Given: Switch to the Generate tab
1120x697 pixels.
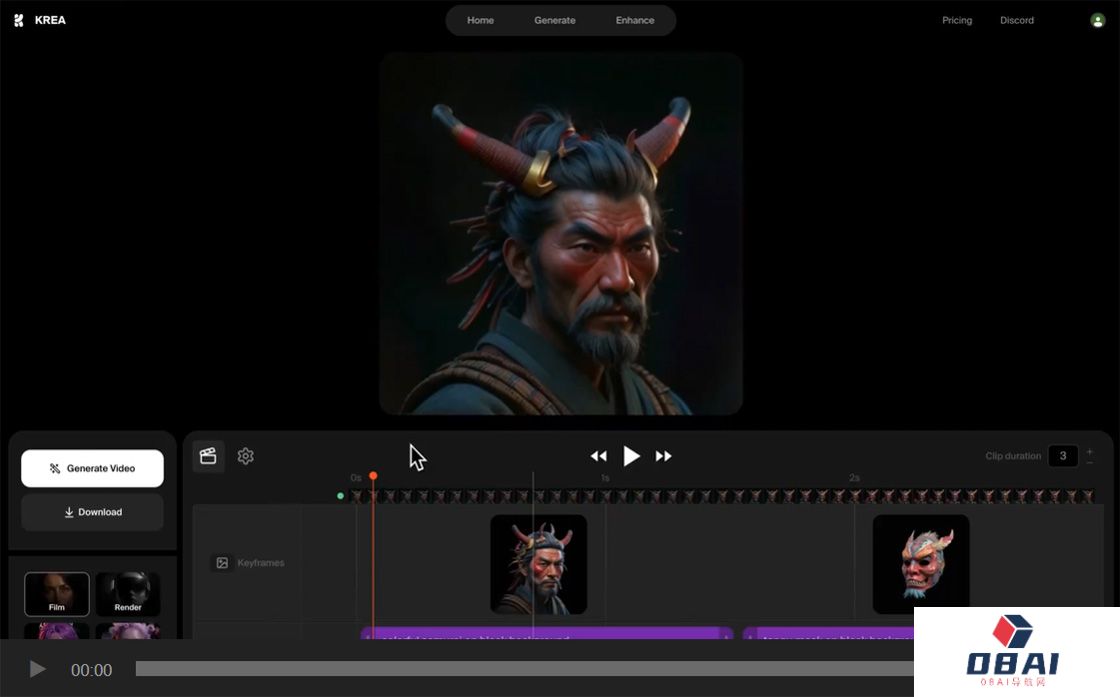Looking at the screenshot, I should [x=554, y=20].
